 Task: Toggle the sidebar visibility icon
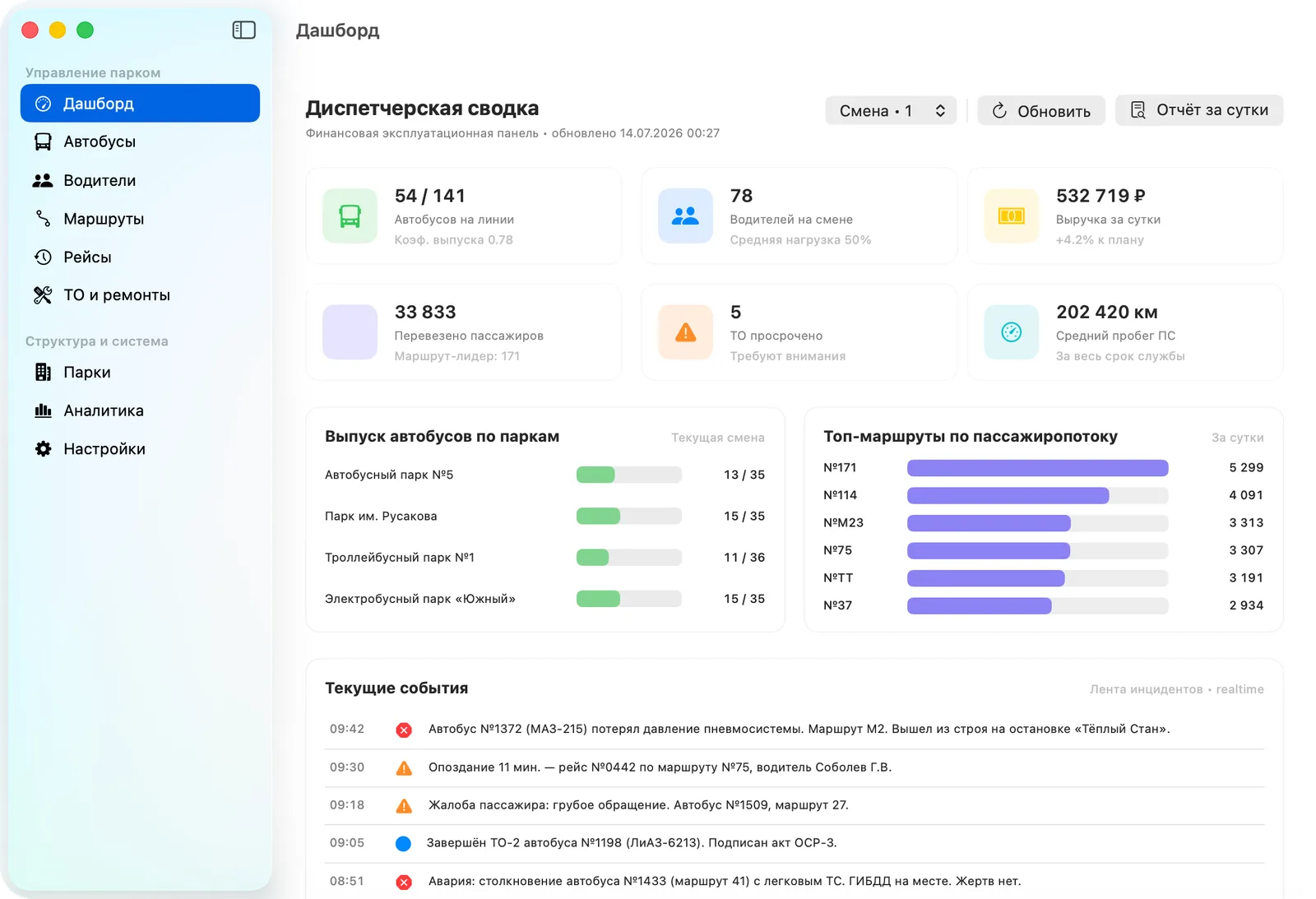point(244,30)
